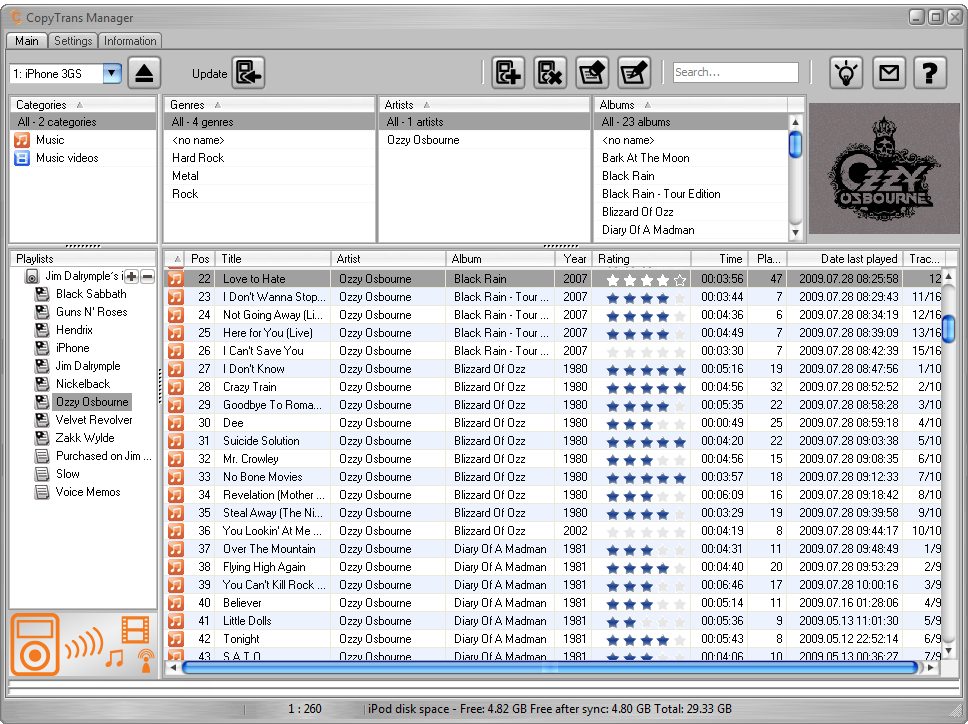Viewport: 968px width, 724px height.
Task: Select the track Suicide Solution
Action: (554, 441)
